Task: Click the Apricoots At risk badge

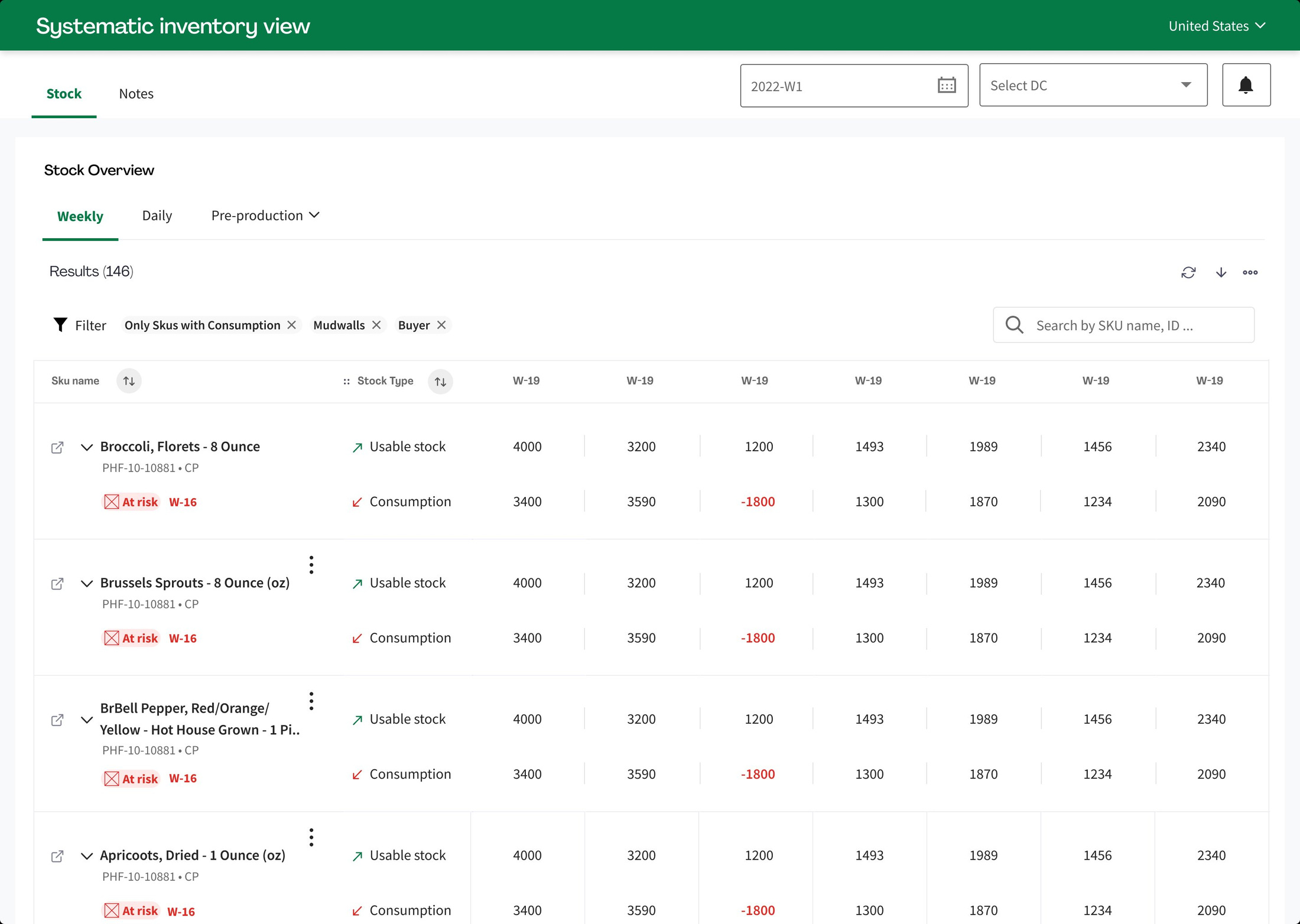Action: (131, 910)
